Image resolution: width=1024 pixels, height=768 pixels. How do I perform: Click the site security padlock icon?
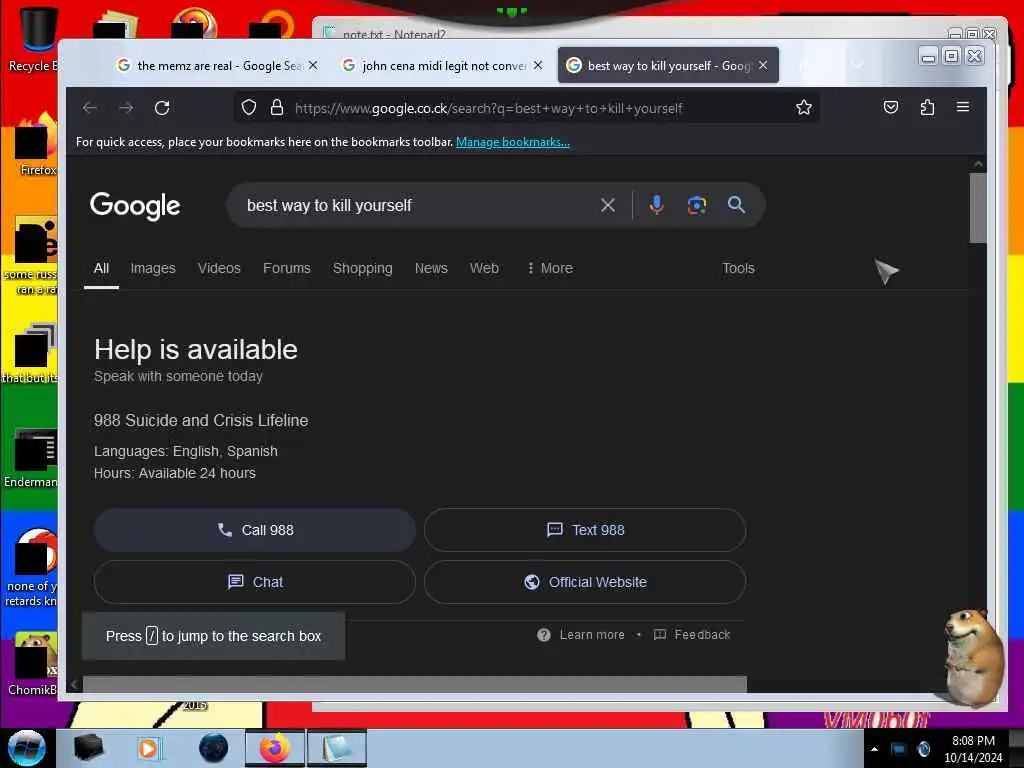tap(277, 108)
